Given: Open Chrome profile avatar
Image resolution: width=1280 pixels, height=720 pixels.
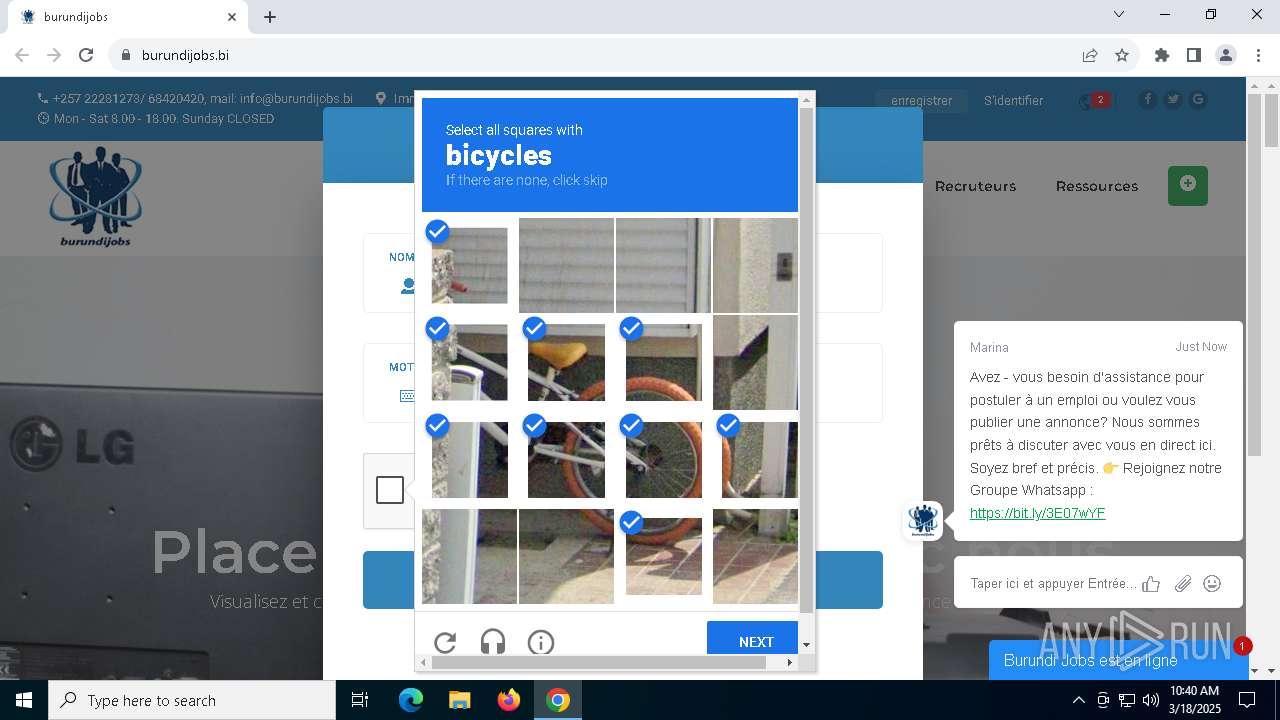Looking at the screenshot, I should click(1226, 55).
